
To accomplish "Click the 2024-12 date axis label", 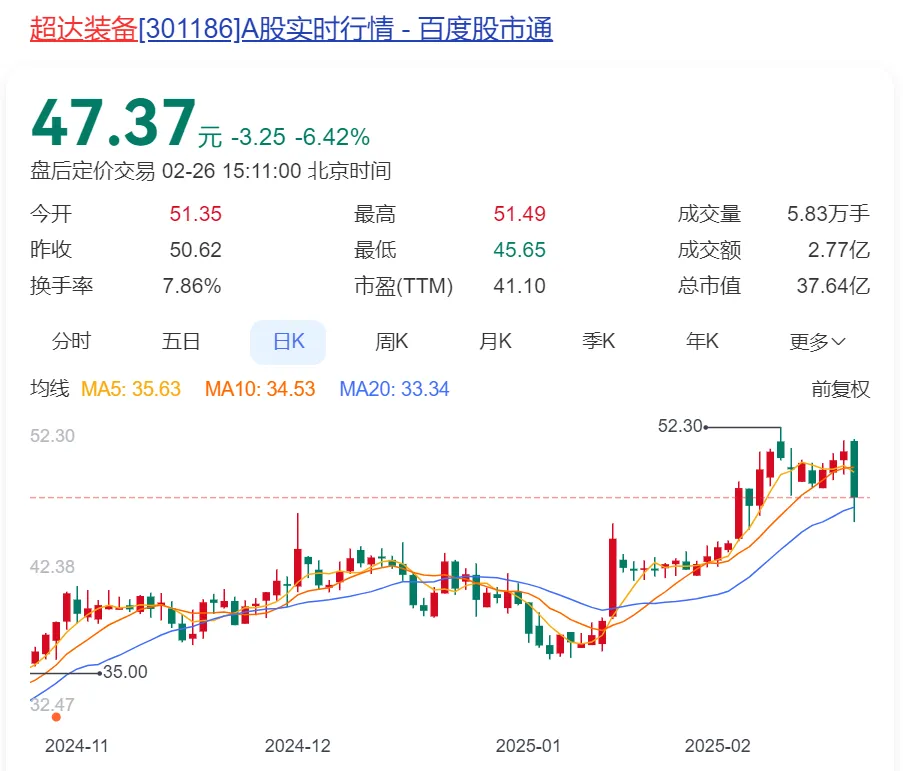I will [x=297, y=746].
